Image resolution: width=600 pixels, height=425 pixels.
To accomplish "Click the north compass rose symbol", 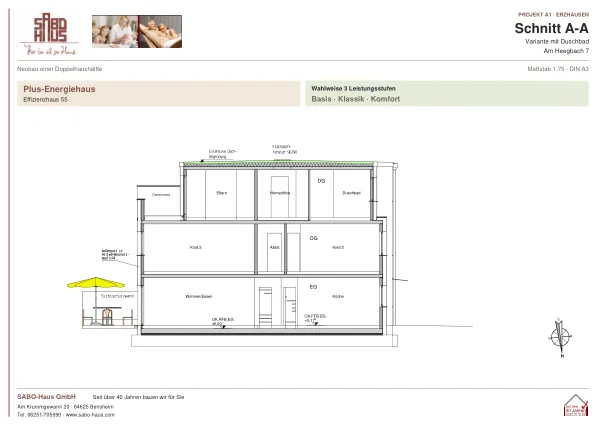I will pyautogui.click(x=560, y=338).
